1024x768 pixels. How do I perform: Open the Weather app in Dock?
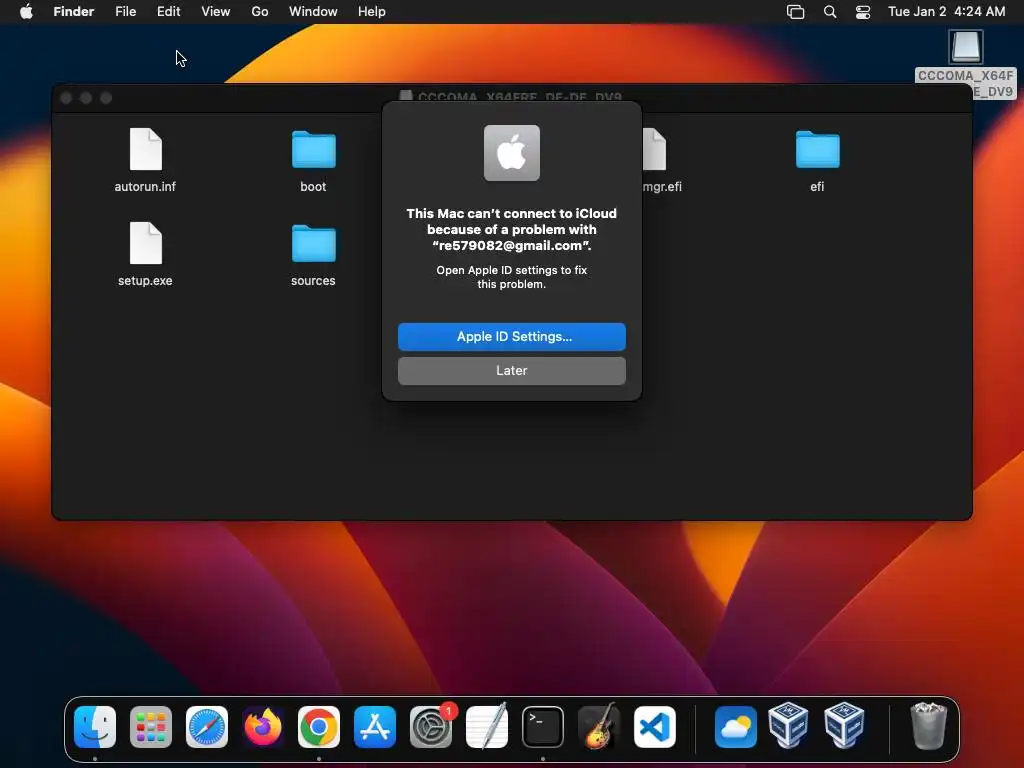coord(736,726)
